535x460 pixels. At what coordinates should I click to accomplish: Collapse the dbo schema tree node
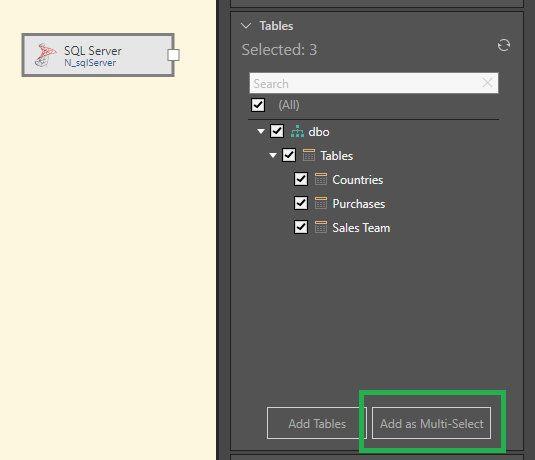point(261,131)
